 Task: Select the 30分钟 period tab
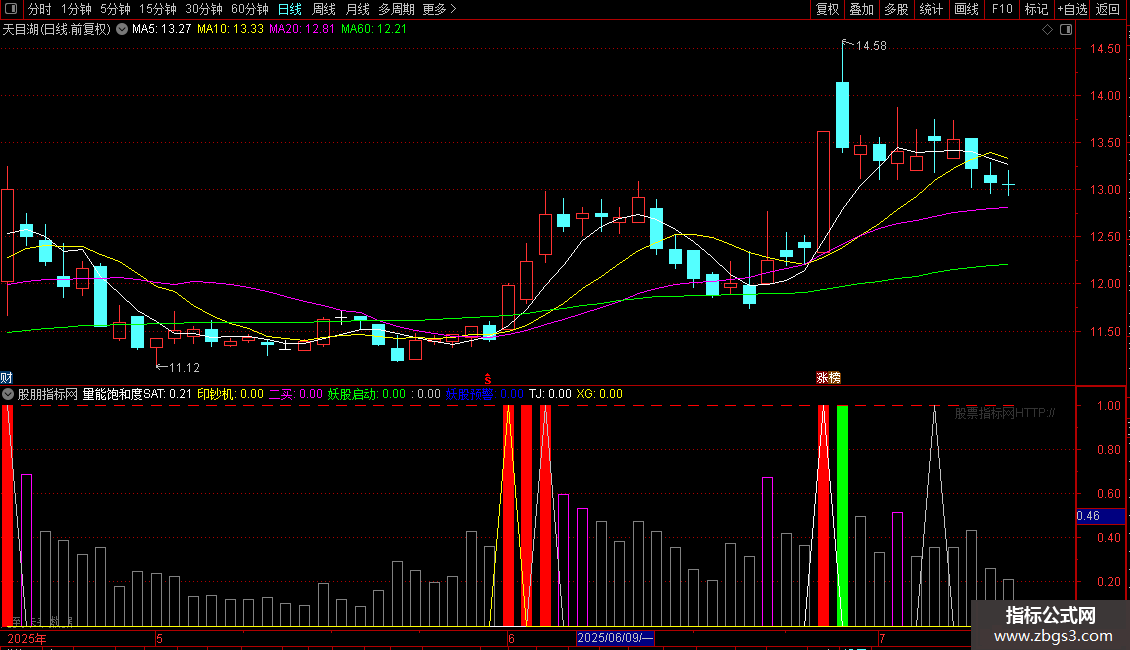pyautogui.click(x=204, y=9)
